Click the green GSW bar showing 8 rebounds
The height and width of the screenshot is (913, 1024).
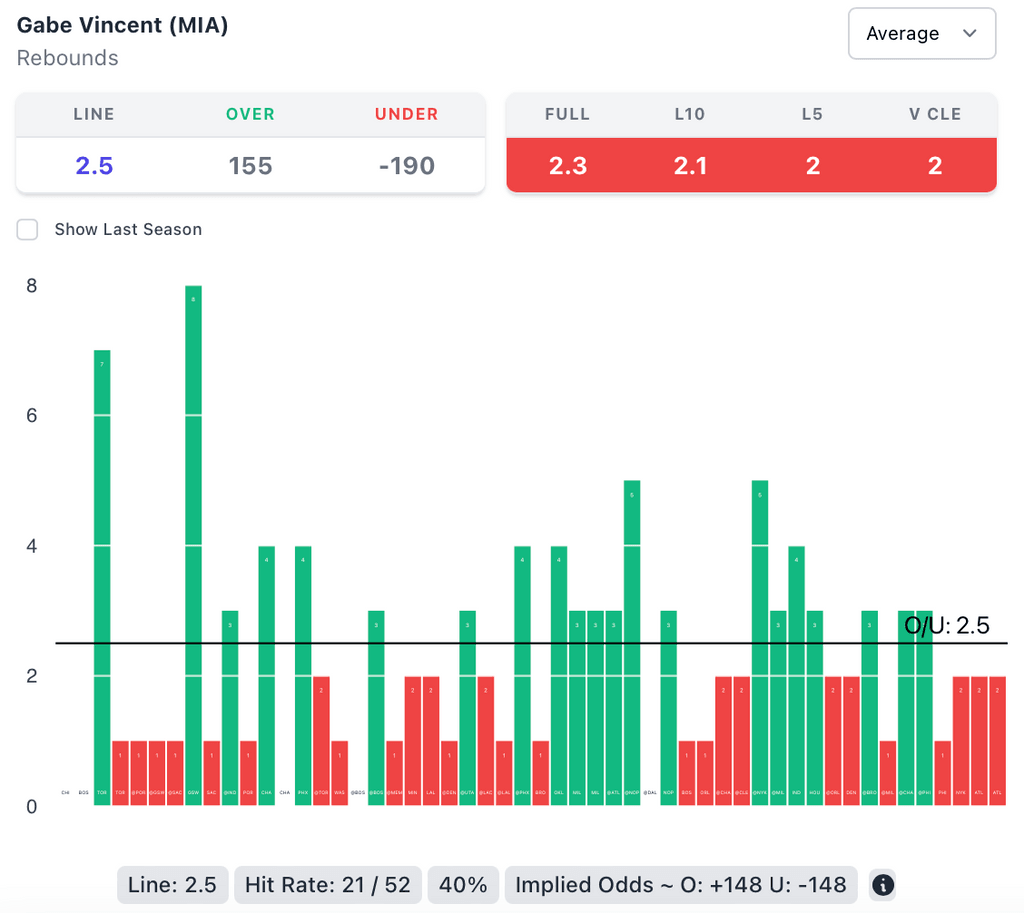[193, 545]
